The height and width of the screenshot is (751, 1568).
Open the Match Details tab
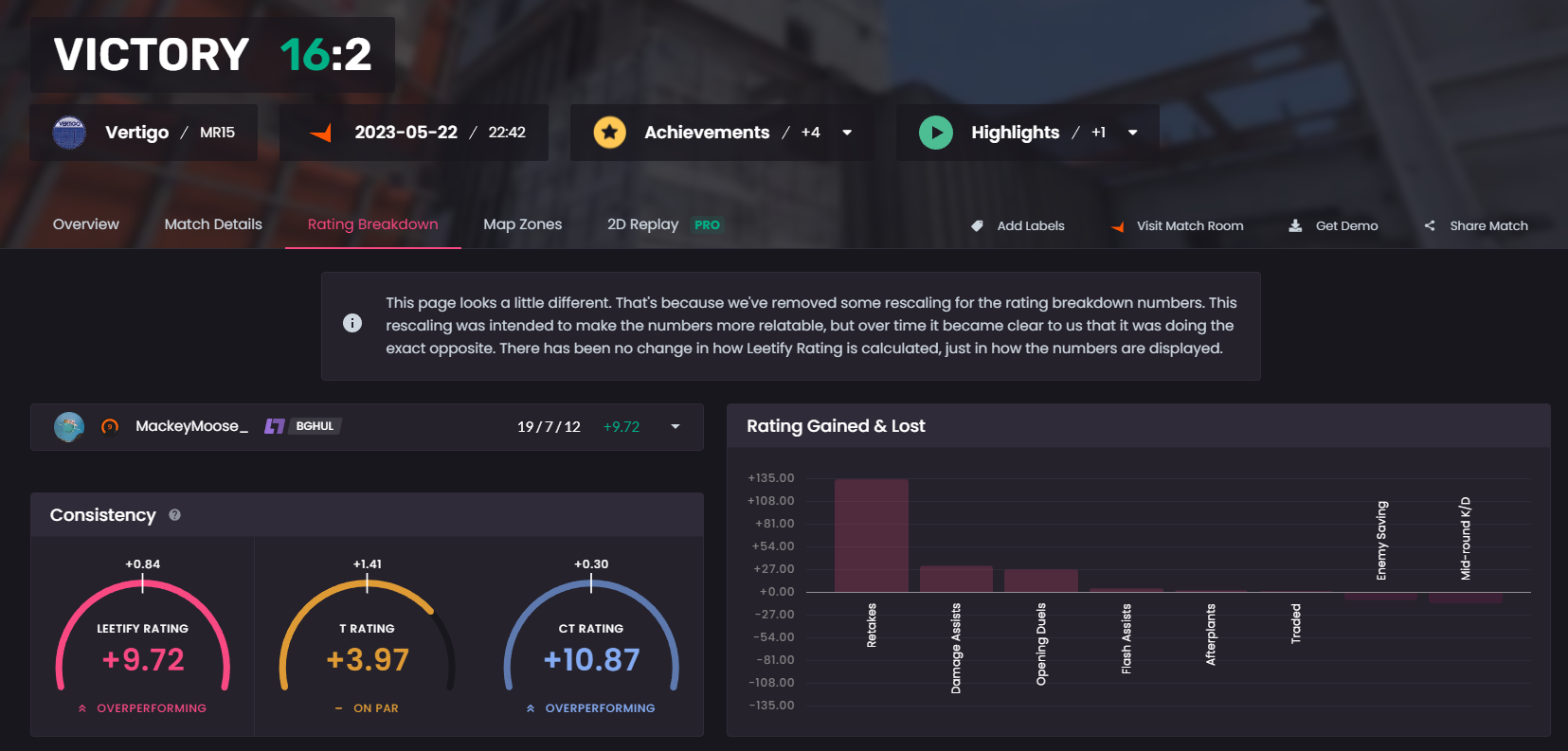(x=213, y=224)
